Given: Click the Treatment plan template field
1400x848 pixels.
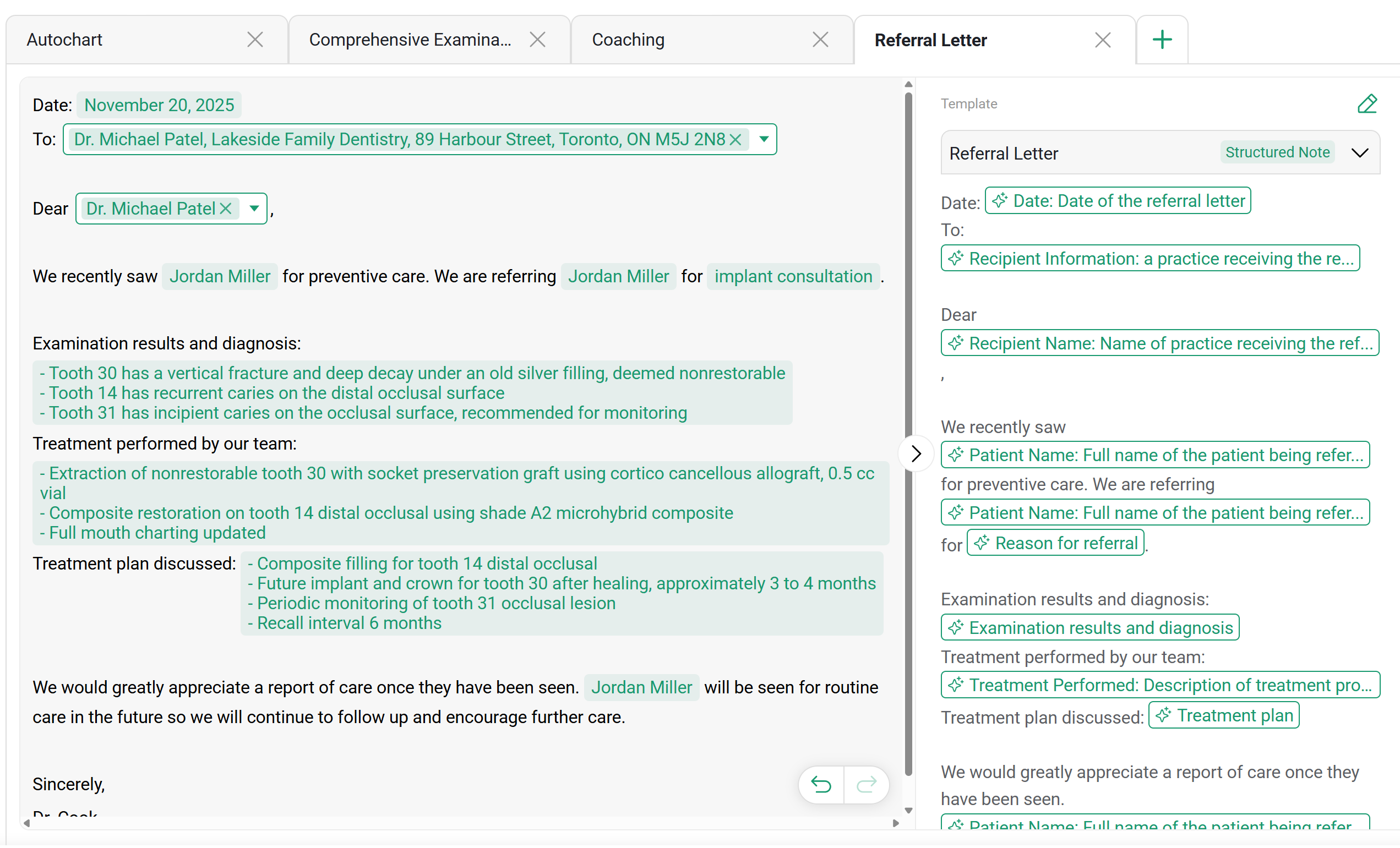Looking at the screenshot, I should tap(1223, 716).
